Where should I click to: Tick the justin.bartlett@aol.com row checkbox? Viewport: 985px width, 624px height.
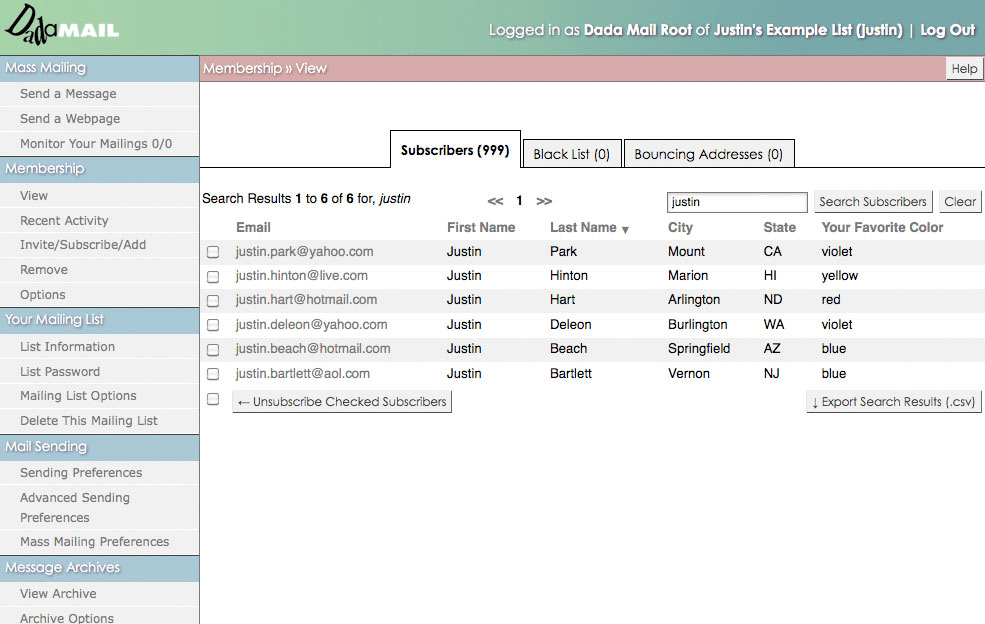(x=214, y=374)
